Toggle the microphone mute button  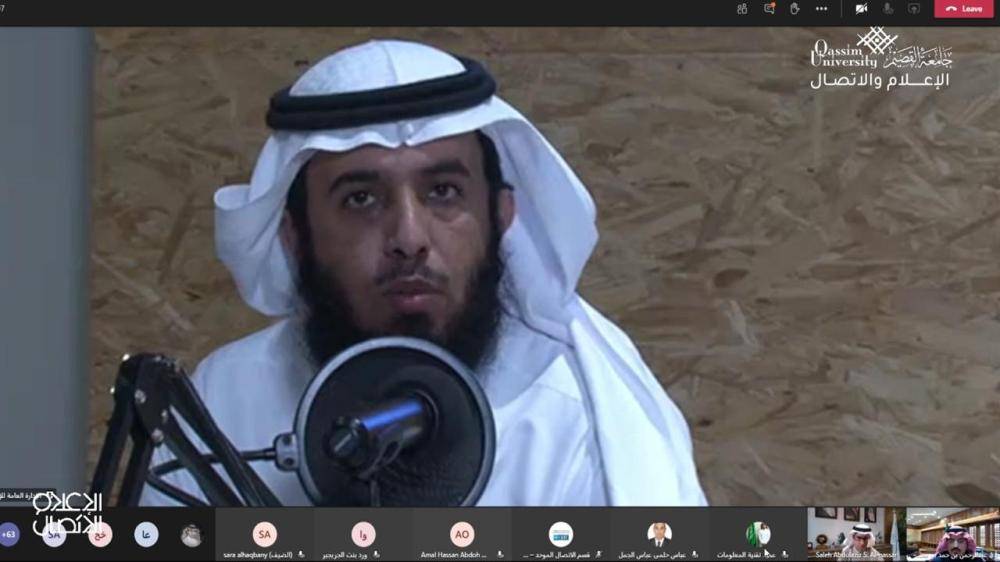(887, 9)
